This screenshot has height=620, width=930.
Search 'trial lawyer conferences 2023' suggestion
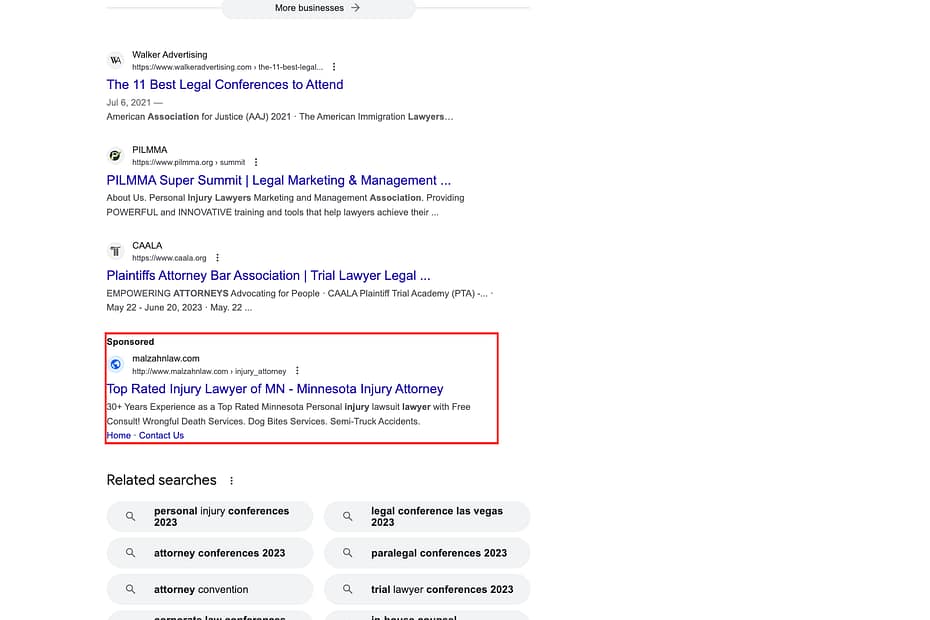(427, 589)
